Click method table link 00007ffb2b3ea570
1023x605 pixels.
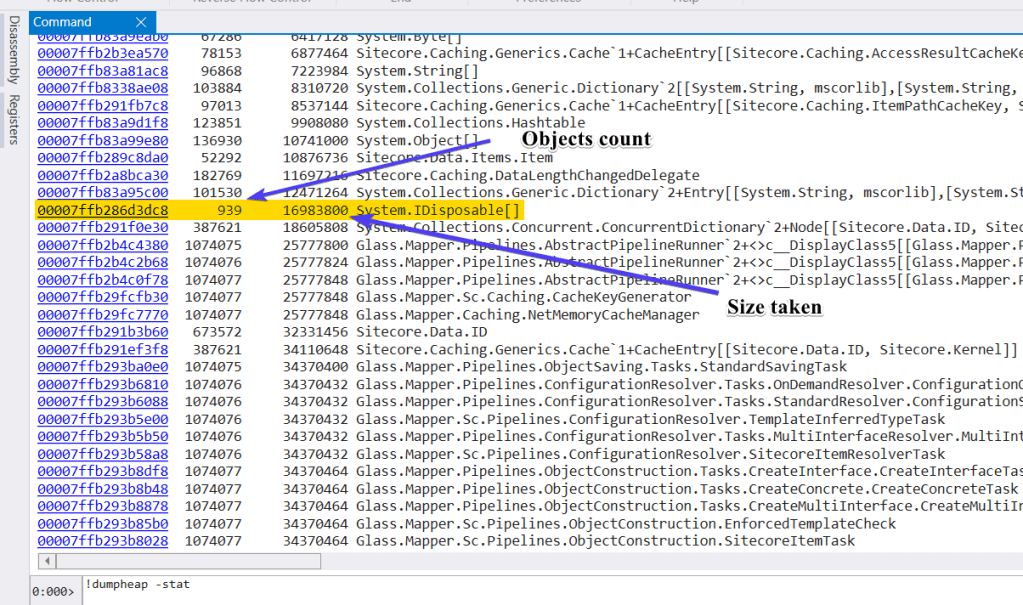[102, 53]
